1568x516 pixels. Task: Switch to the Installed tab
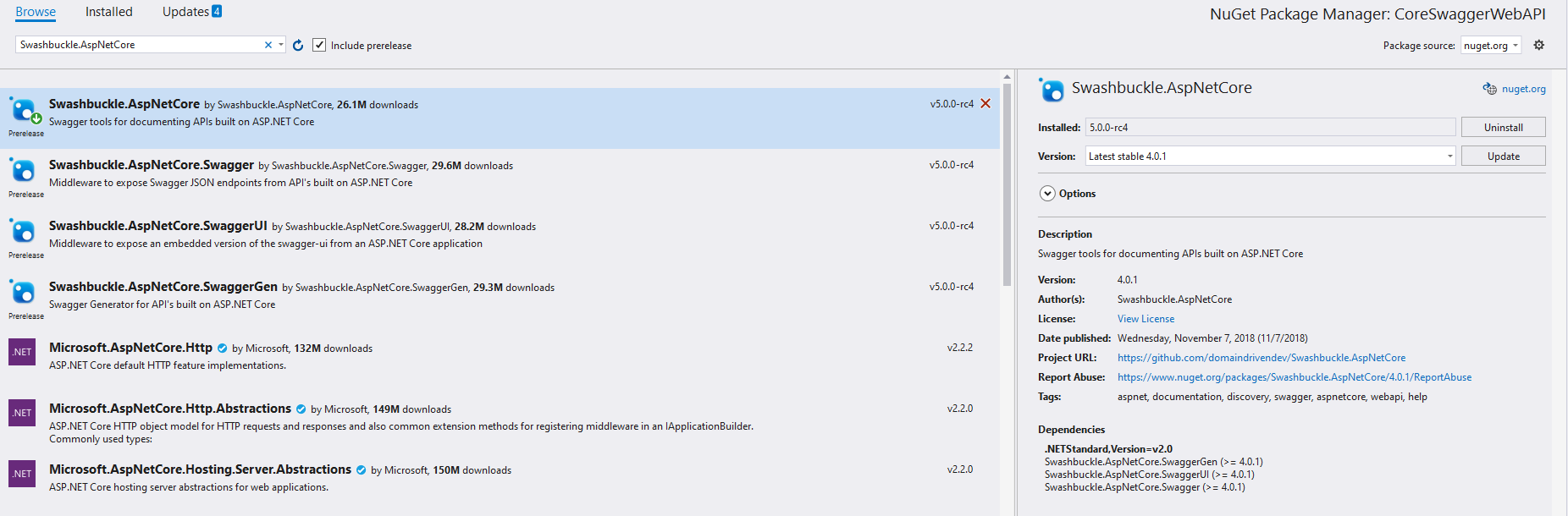pyautogui.click(x=109, y=12)
